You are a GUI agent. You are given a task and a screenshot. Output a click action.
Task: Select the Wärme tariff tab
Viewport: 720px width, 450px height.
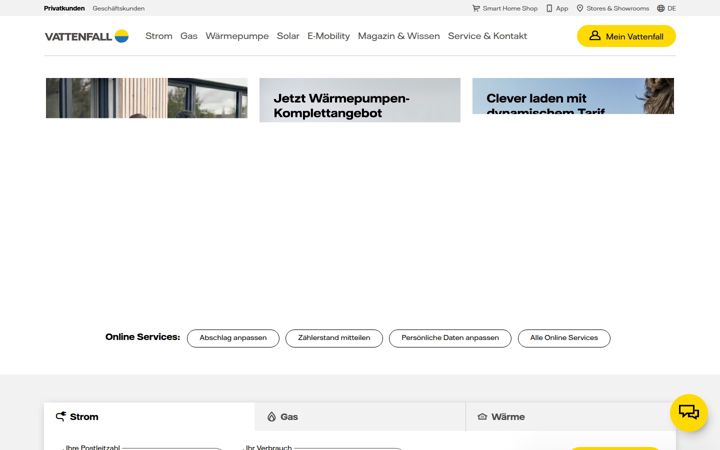(570, 417)
